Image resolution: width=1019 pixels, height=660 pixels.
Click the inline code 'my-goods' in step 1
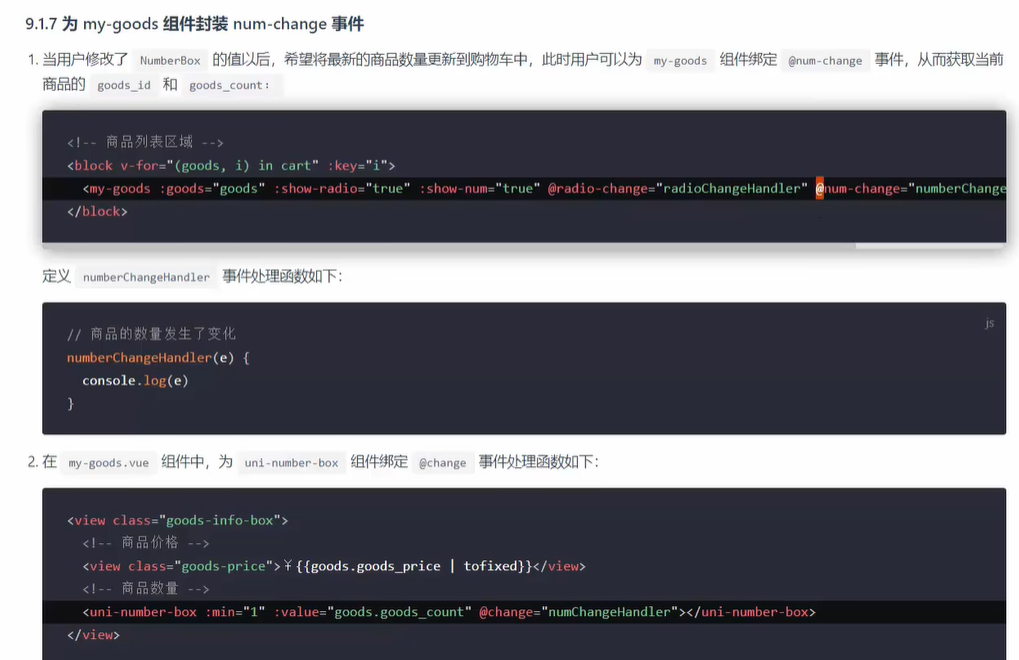pos(680,60)
